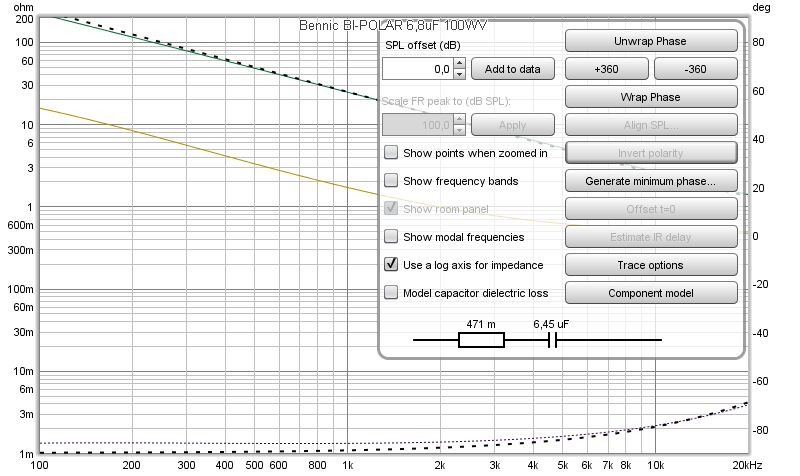Click the Wrap Phase button

click(651, 97)
